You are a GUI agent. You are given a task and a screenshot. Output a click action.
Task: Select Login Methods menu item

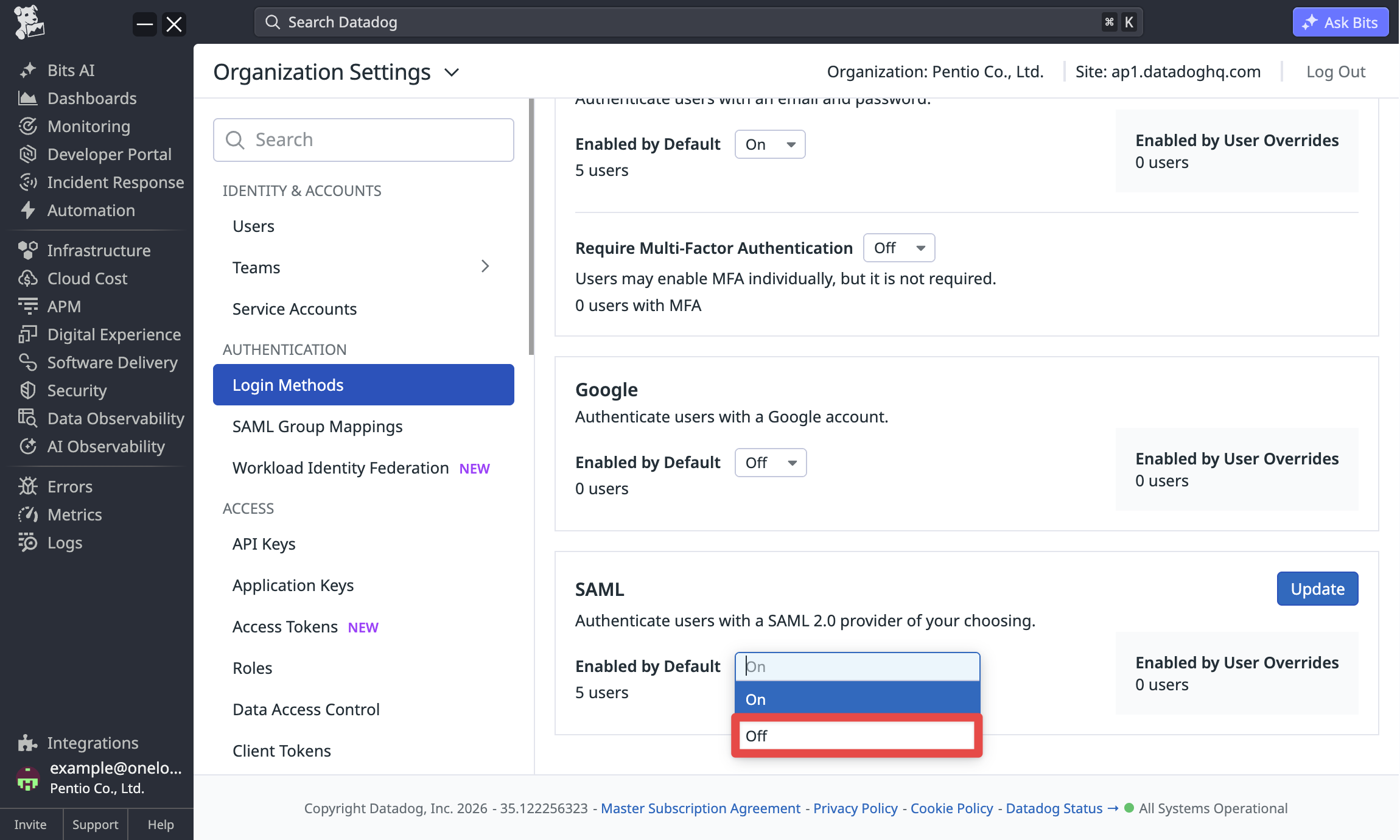363,385
